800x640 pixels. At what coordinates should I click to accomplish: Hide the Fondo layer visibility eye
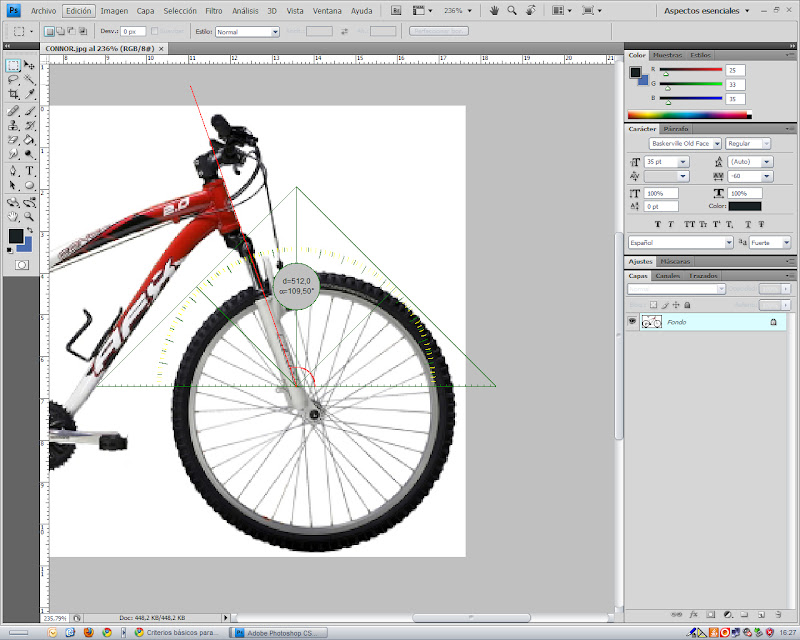[632, 322]
